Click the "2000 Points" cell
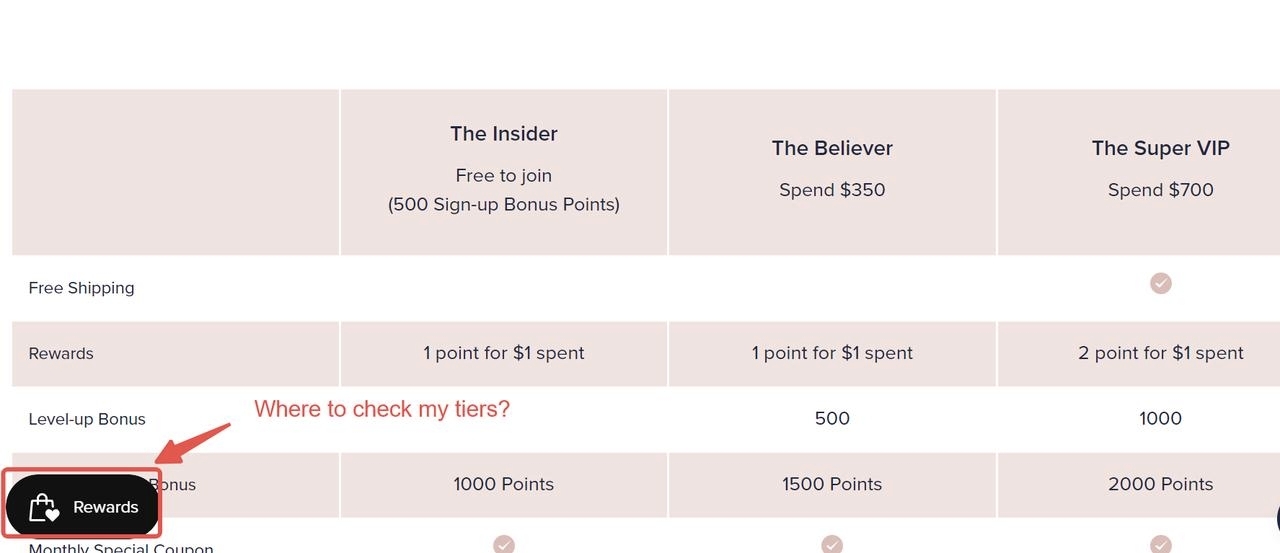Image resolution: width=1280 pixels, height=553 pixels. (x=1160, y=484)
